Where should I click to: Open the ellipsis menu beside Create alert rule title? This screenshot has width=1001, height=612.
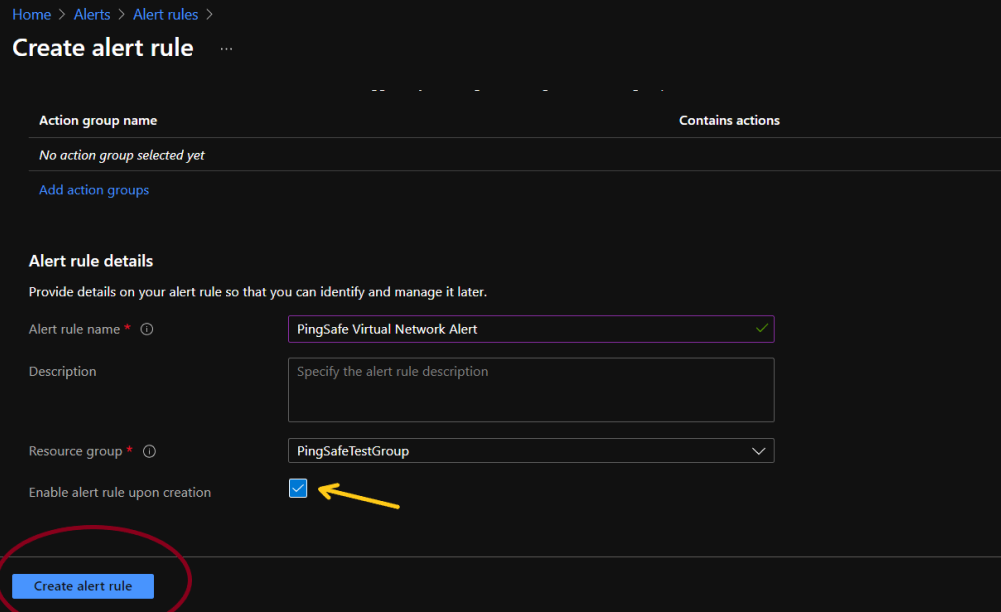226,48
